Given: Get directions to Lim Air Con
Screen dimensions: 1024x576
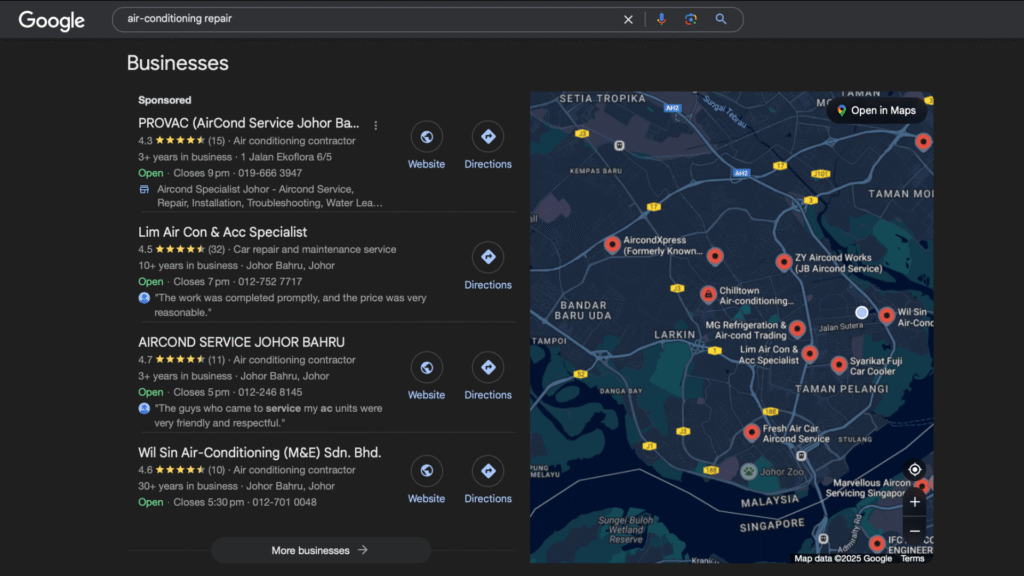Looking at the screenshot, I should pyautogui.click(x=488, y=257).
